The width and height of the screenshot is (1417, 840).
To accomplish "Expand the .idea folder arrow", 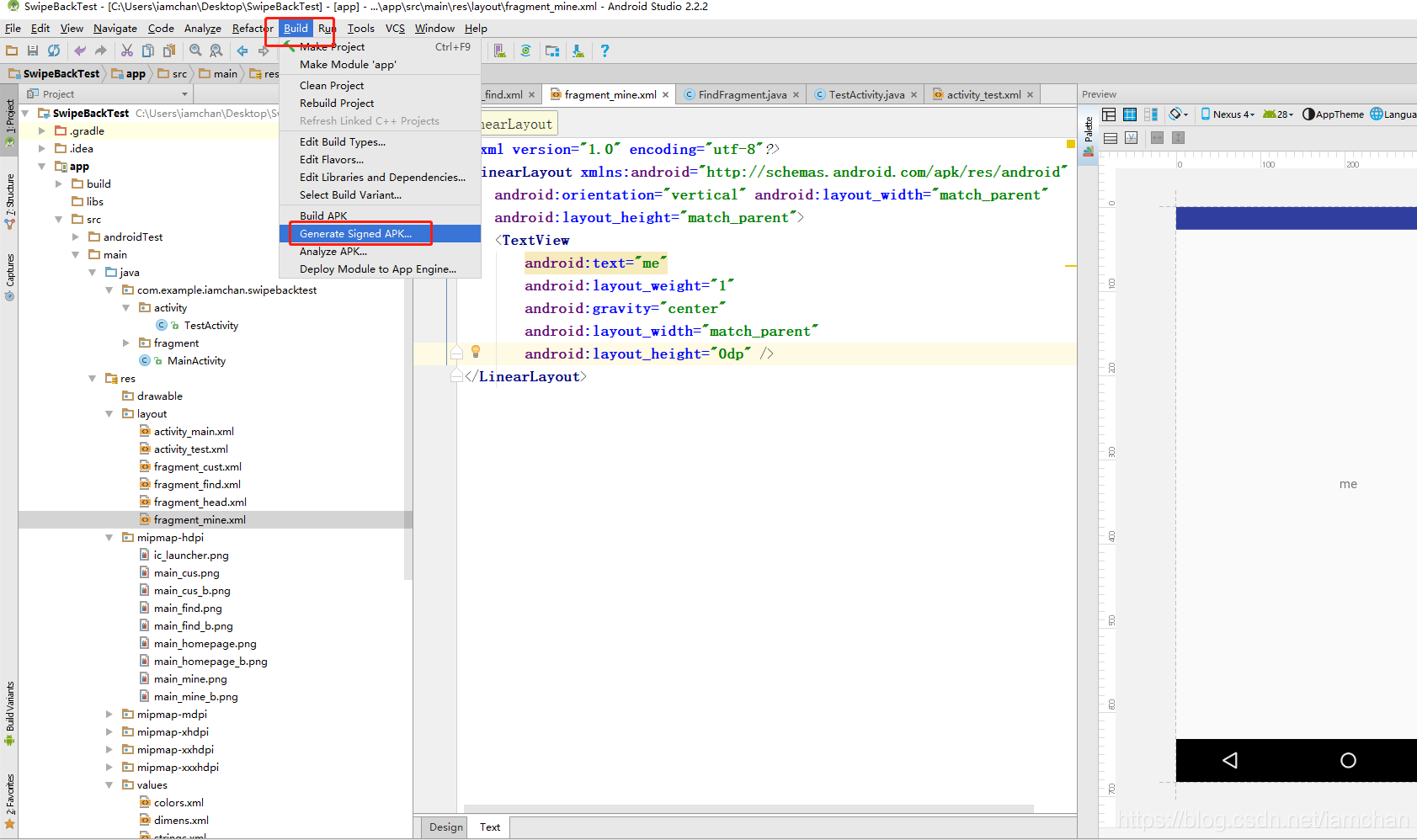I will point(42,149).
